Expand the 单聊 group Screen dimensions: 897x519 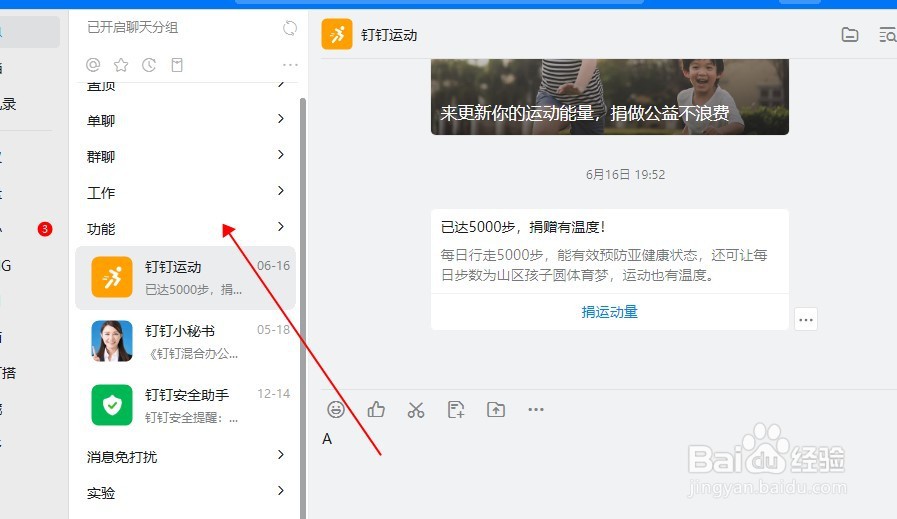[185, 120]
